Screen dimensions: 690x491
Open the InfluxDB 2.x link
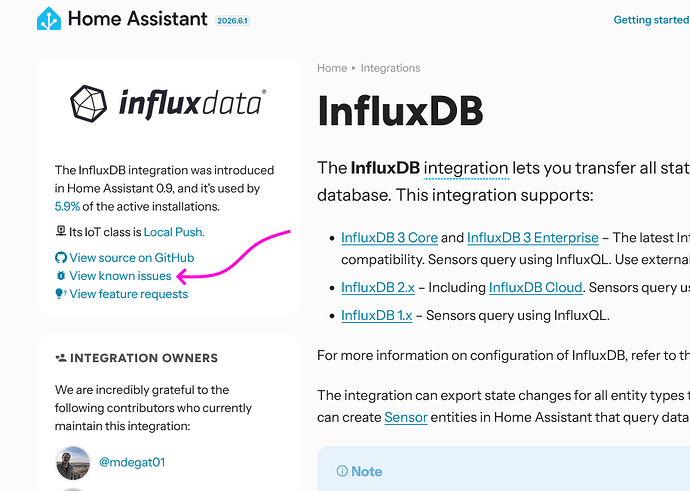pyautogui.click(x=378, y=288)
